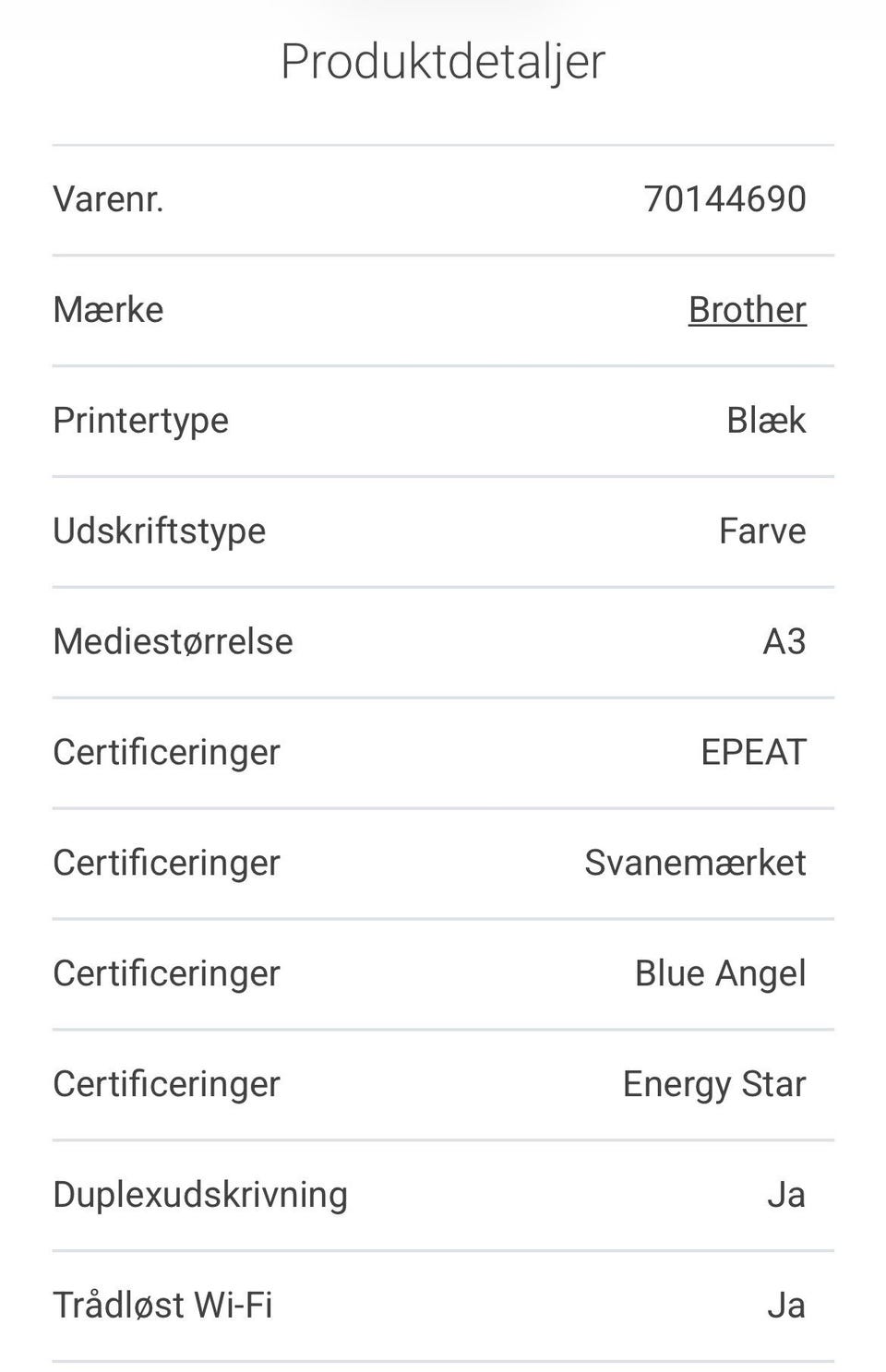Select the Varenr. label
This screenshot has height=1372, width=886.
coord(109,199)
